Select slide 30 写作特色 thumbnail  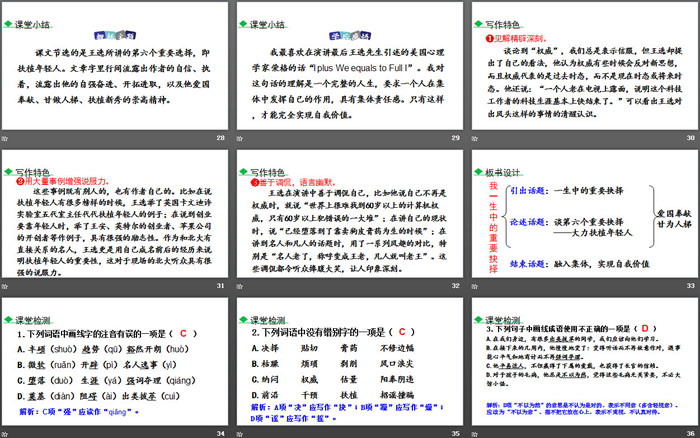coord(585,66)
